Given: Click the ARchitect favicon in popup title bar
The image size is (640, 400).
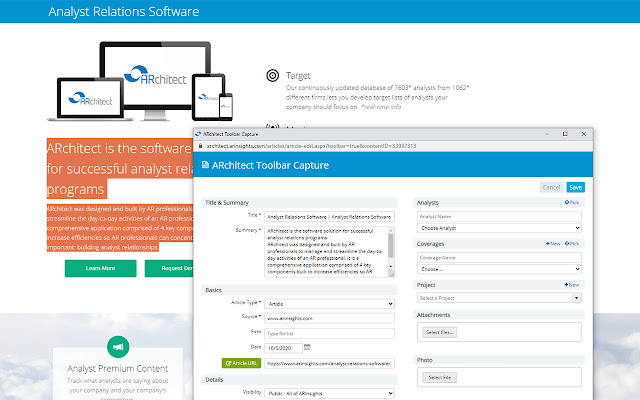Looking at the screenshot, I should click(x=198, y=134).
